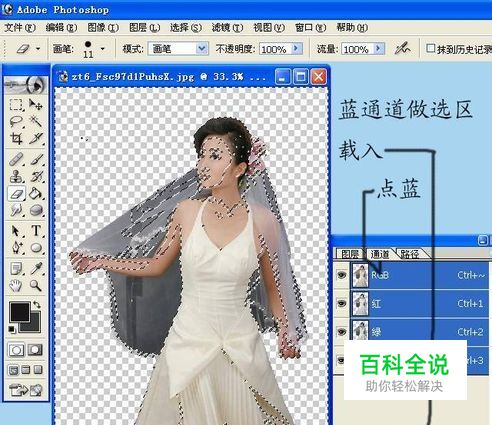This screenshot has height=425, width=492.
Task: Select the Brush tool in toolbox
Action: coord(36,159)
